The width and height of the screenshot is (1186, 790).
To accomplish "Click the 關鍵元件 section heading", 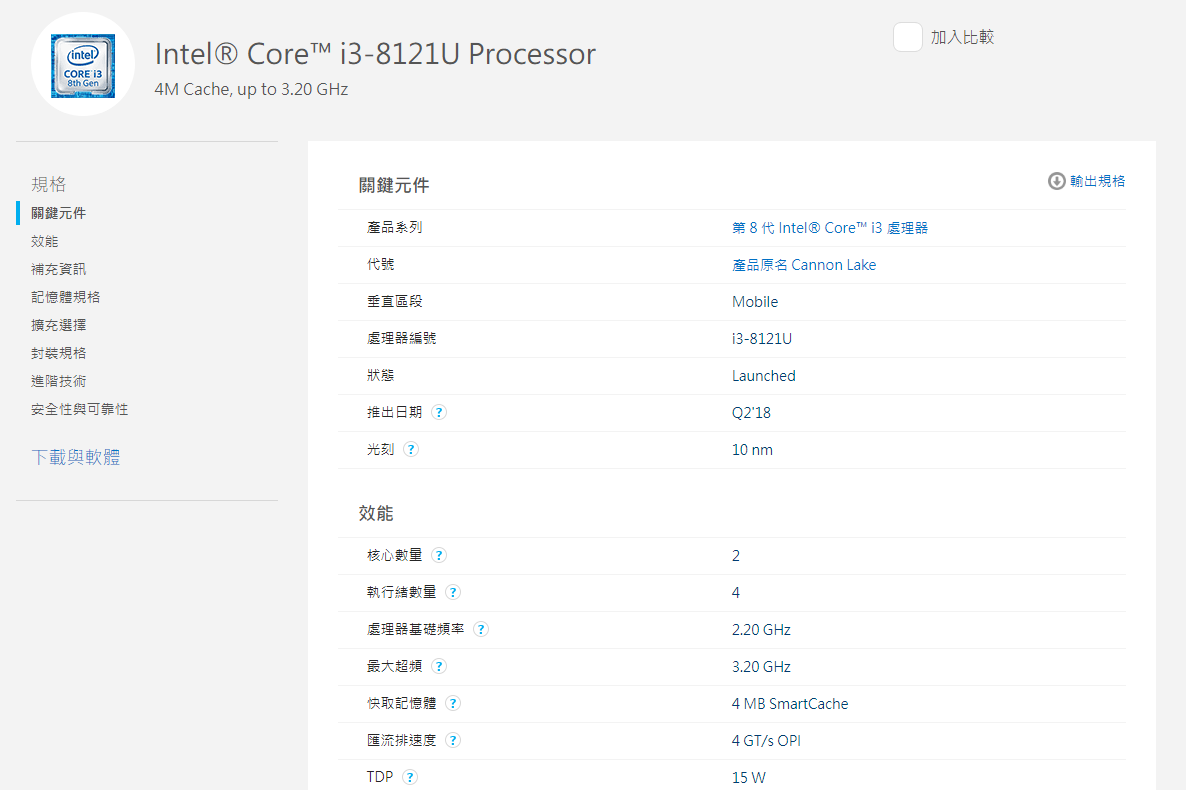I will click(394, 185).
